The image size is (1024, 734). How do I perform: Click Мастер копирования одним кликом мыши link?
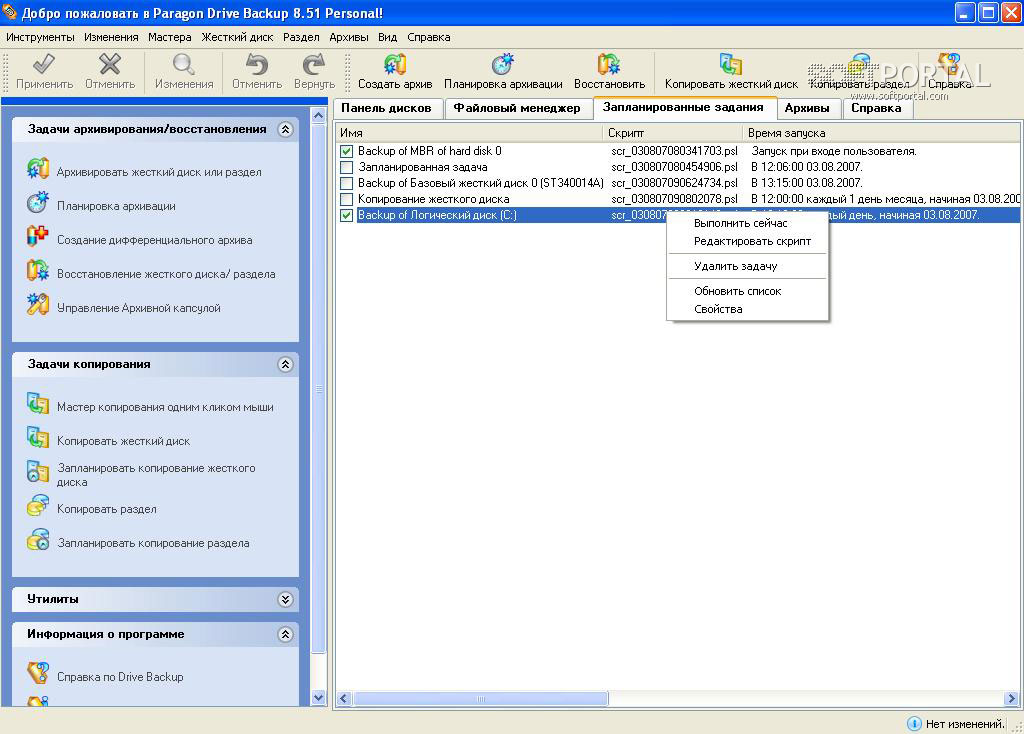165,407
